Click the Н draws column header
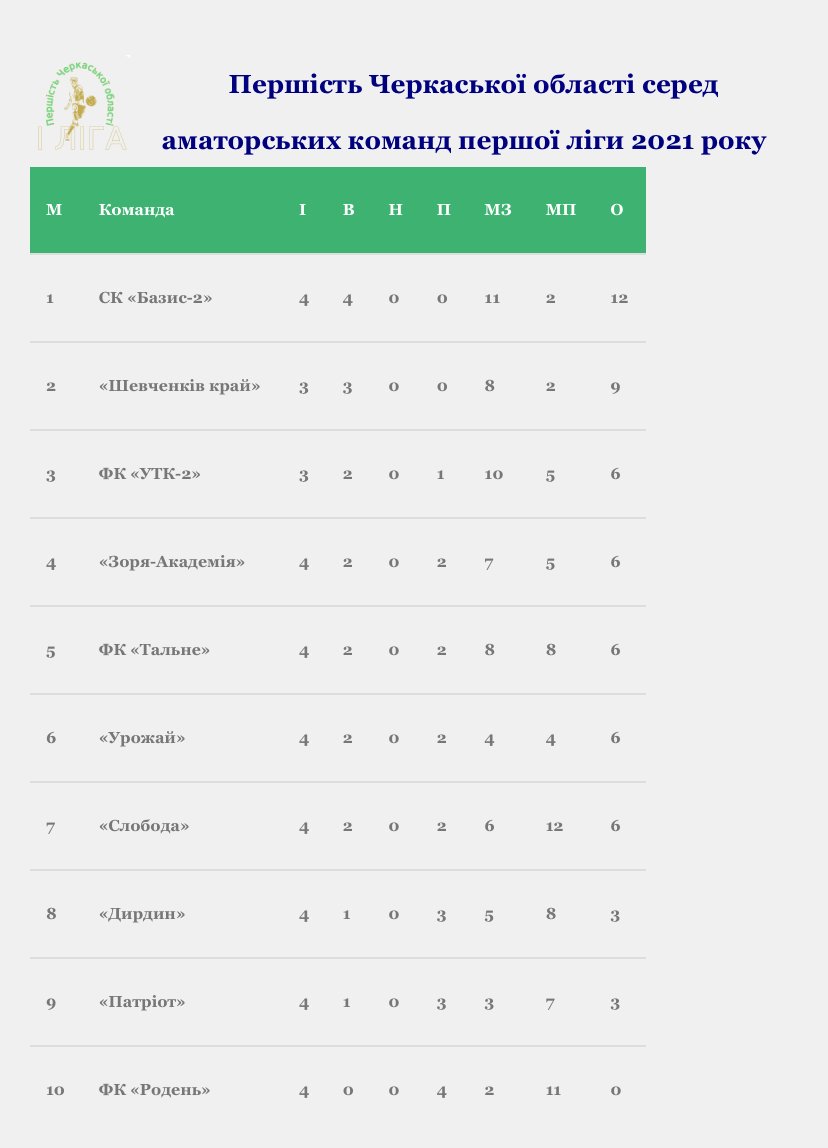The height and width of the screenshot is (1148, 828). pos(395,209)
